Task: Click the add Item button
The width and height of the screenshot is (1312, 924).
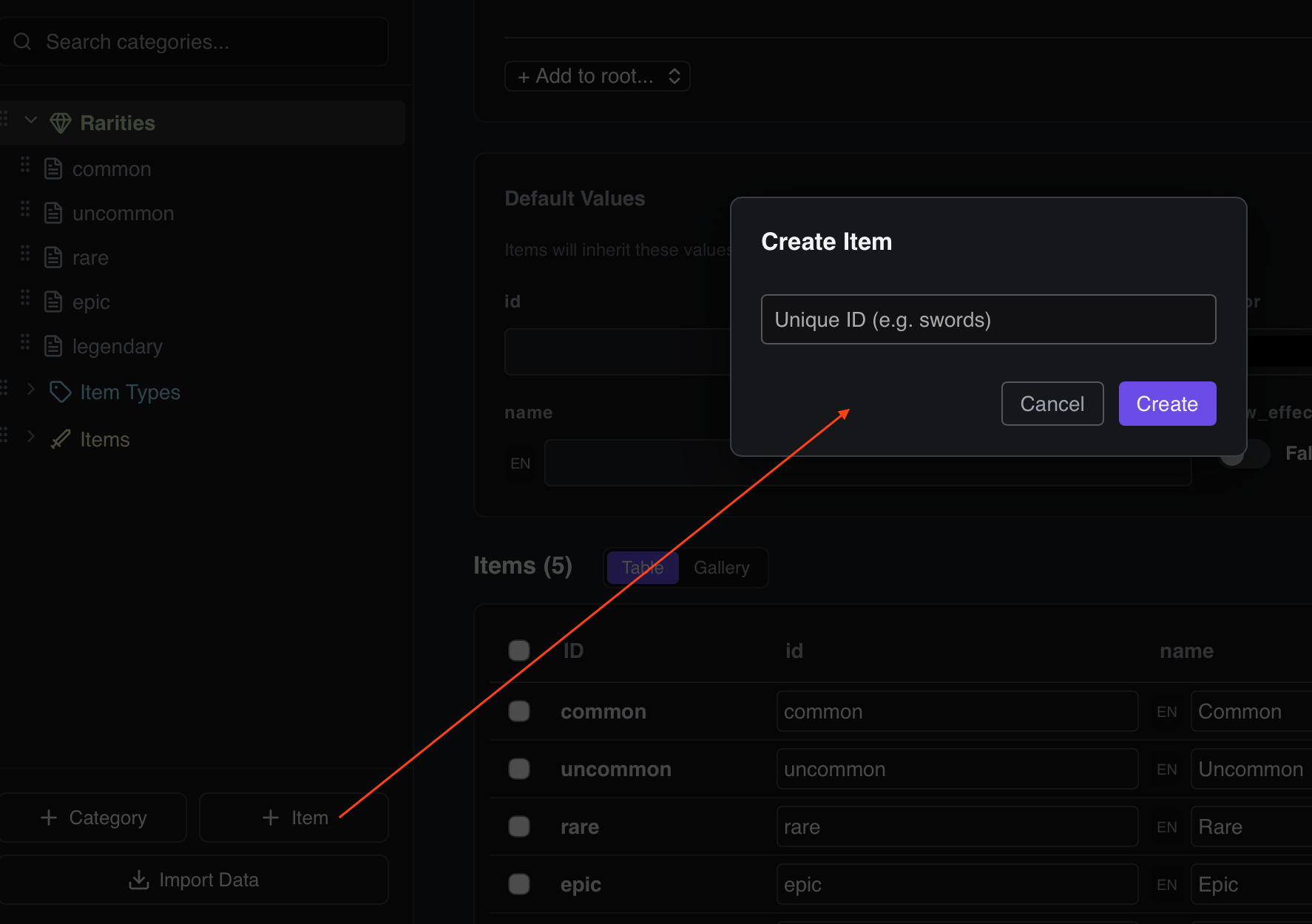Action: pos(294,818)
